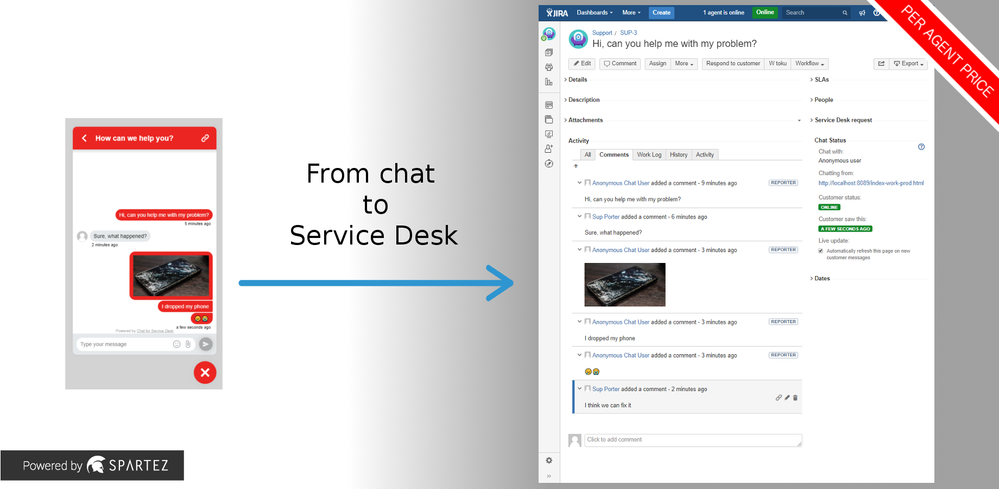Screen dimensions: 999x489
Task: Copy permalink of 'I think we can fix it' comment
Action: click(779, 397)
